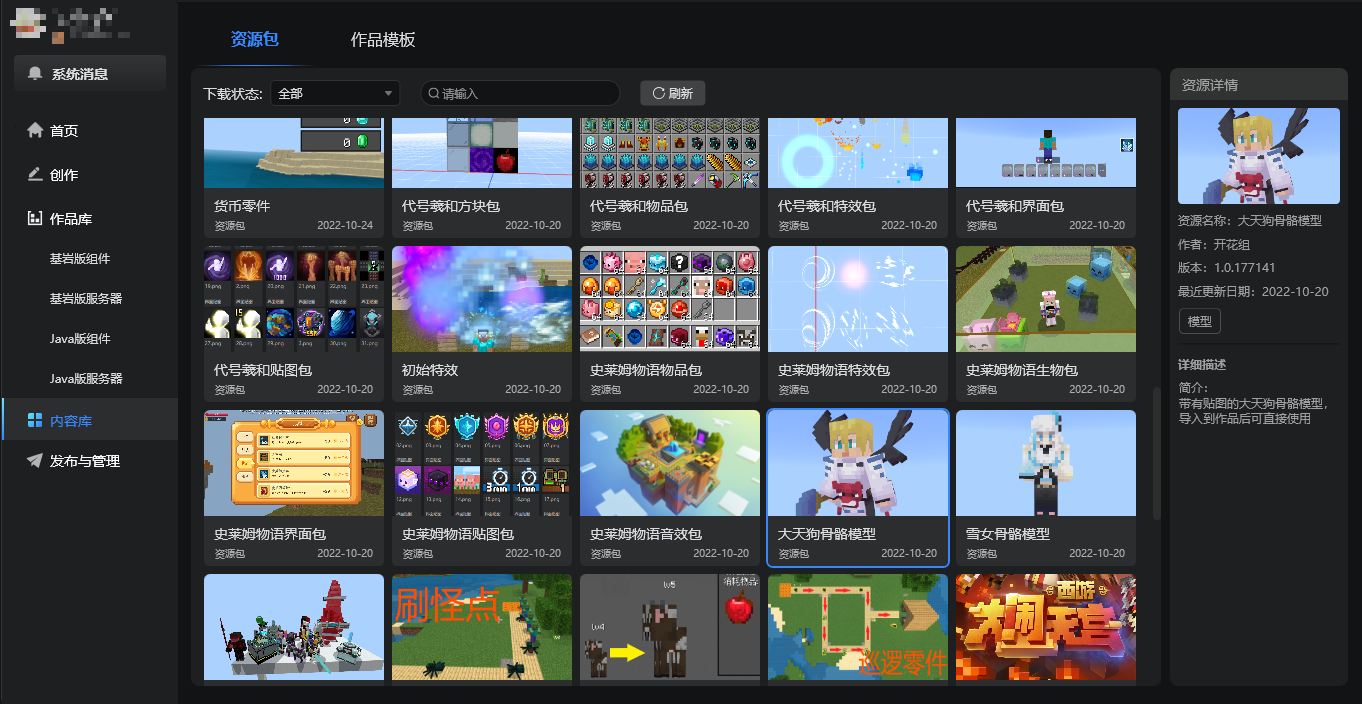Select the 雪女骨骼模型 resource card
Viewport: 1362px width, 704px height.
tap(1046, 488)
